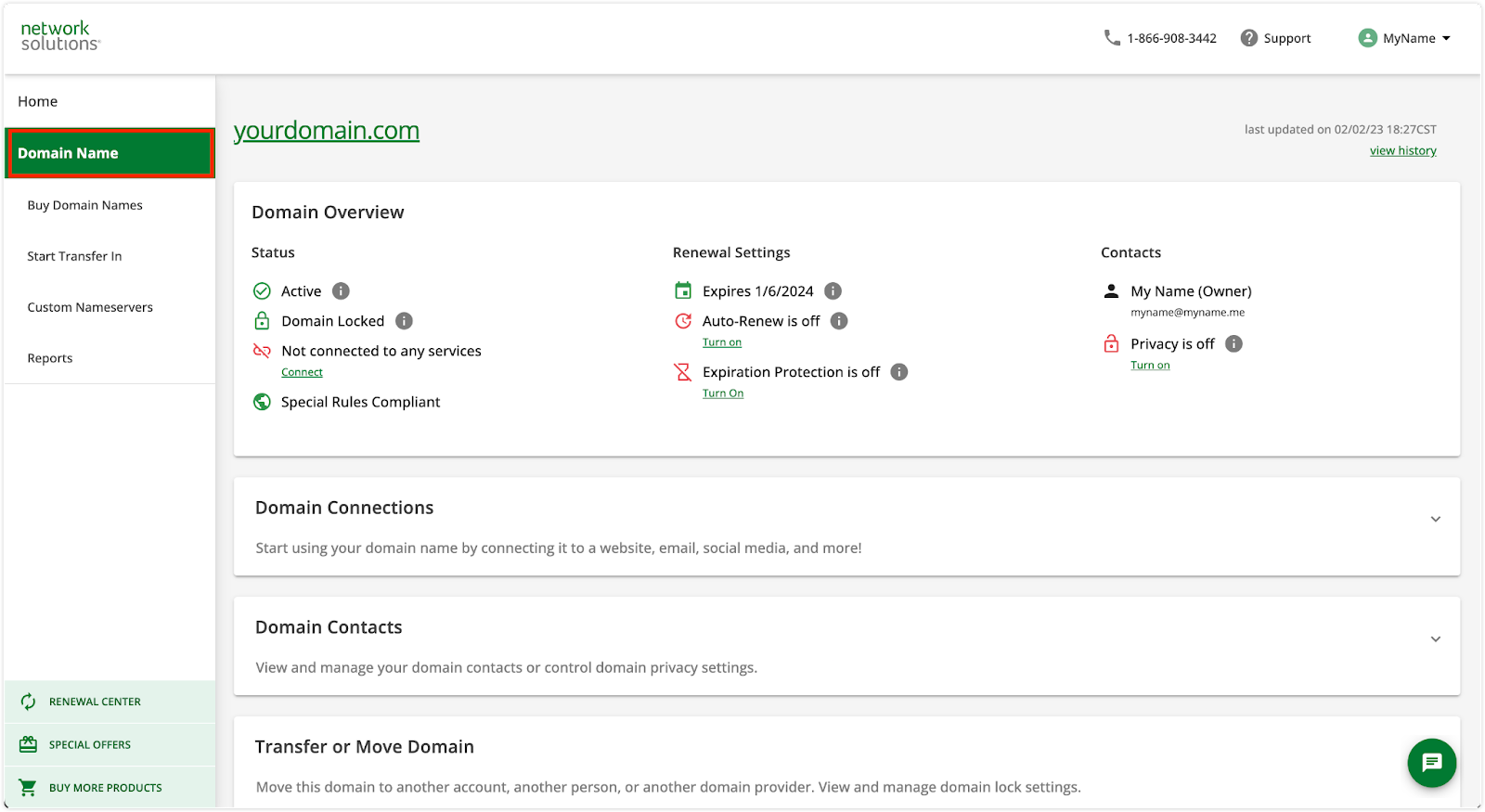Click the 1-866-908-3442 phone number
The width and height of the screenshot is (1485, 812).
coord(1171,38)
